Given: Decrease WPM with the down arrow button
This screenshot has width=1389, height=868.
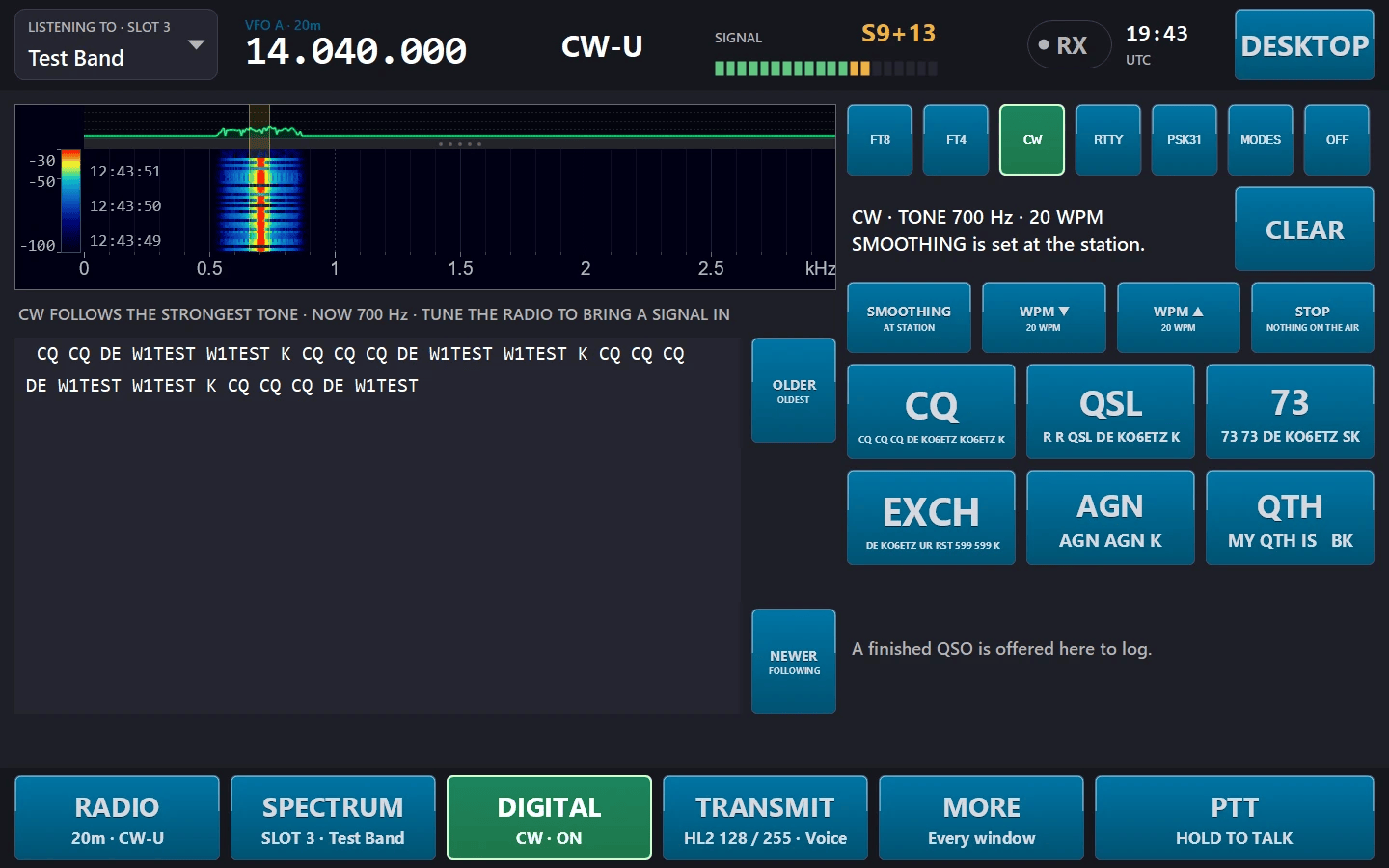Looking at the screenshot, I should [1044, 318].
